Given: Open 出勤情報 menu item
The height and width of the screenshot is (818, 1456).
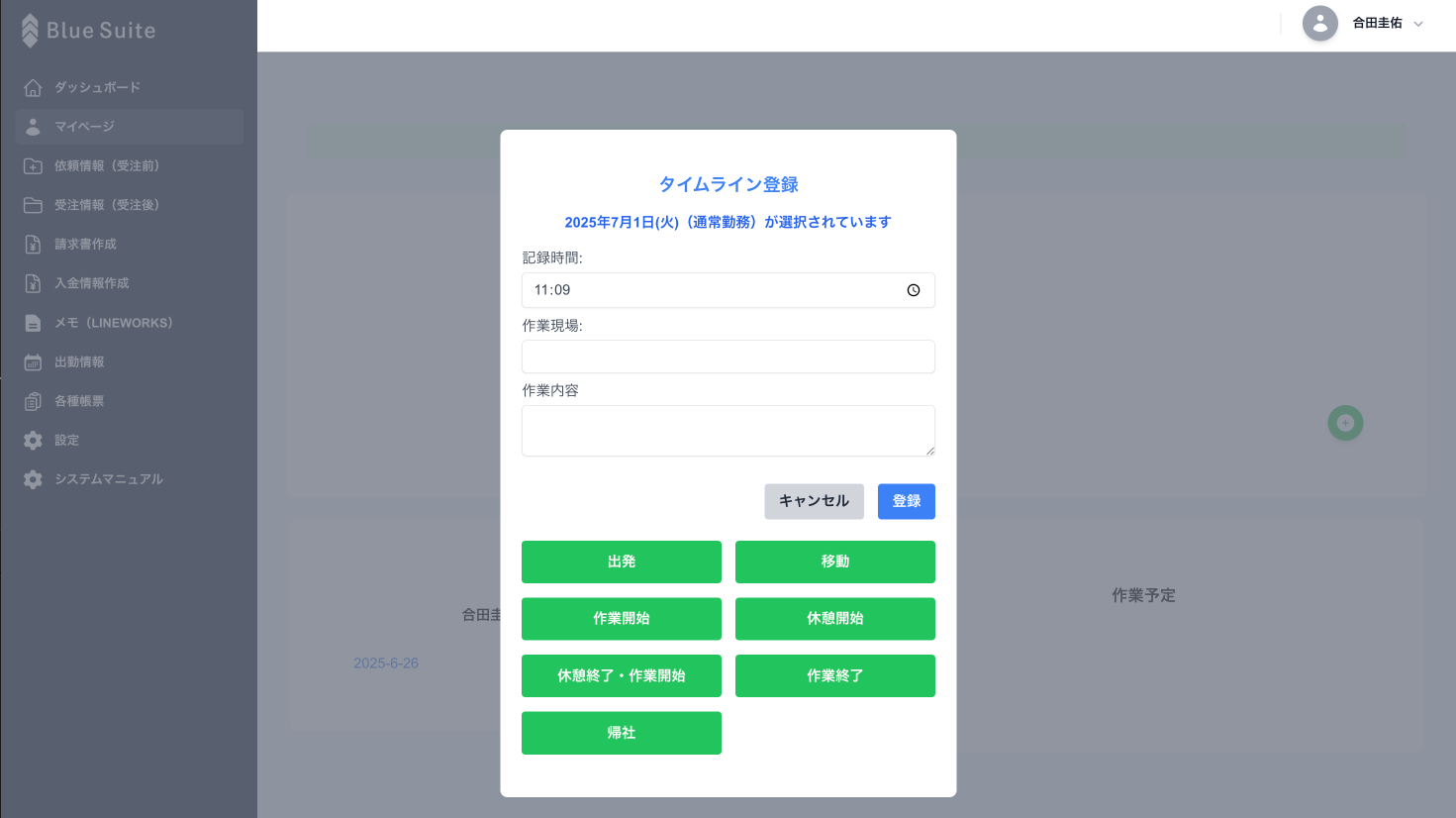Looking at the screenshot, I should pos(130,361).
